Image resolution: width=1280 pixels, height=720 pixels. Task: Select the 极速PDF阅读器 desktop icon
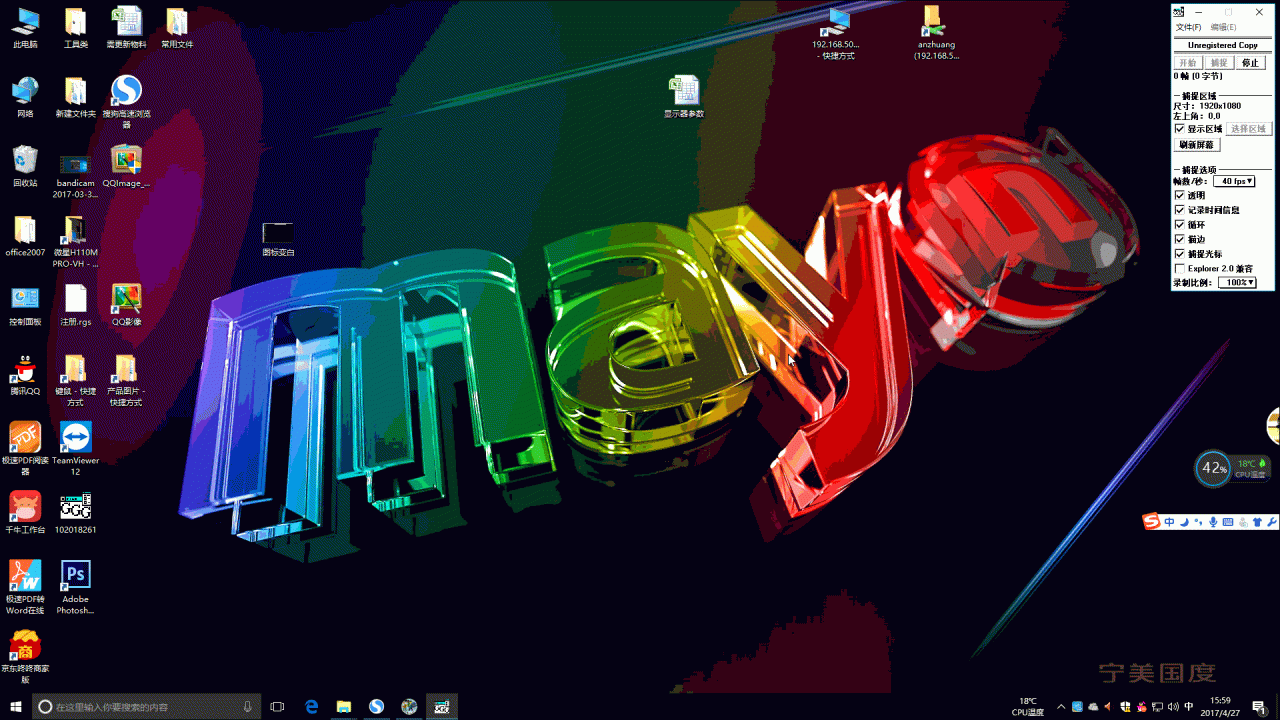coord(25,448)
